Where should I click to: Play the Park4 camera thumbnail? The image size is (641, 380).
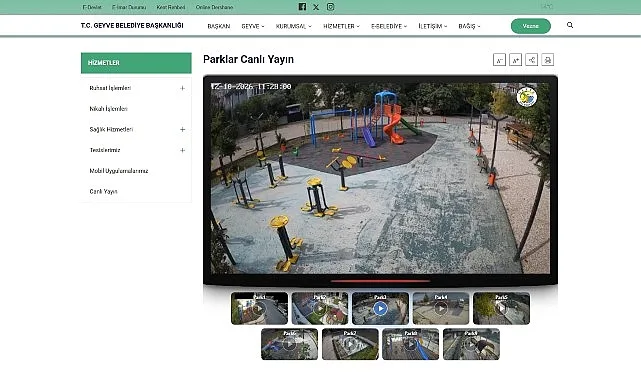[441, 308]
